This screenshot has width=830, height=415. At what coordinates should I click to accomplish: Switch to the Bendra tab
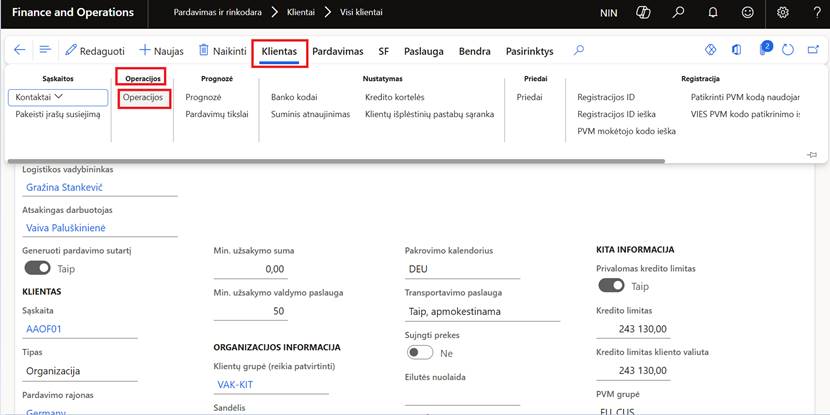[x=474, y=51]
